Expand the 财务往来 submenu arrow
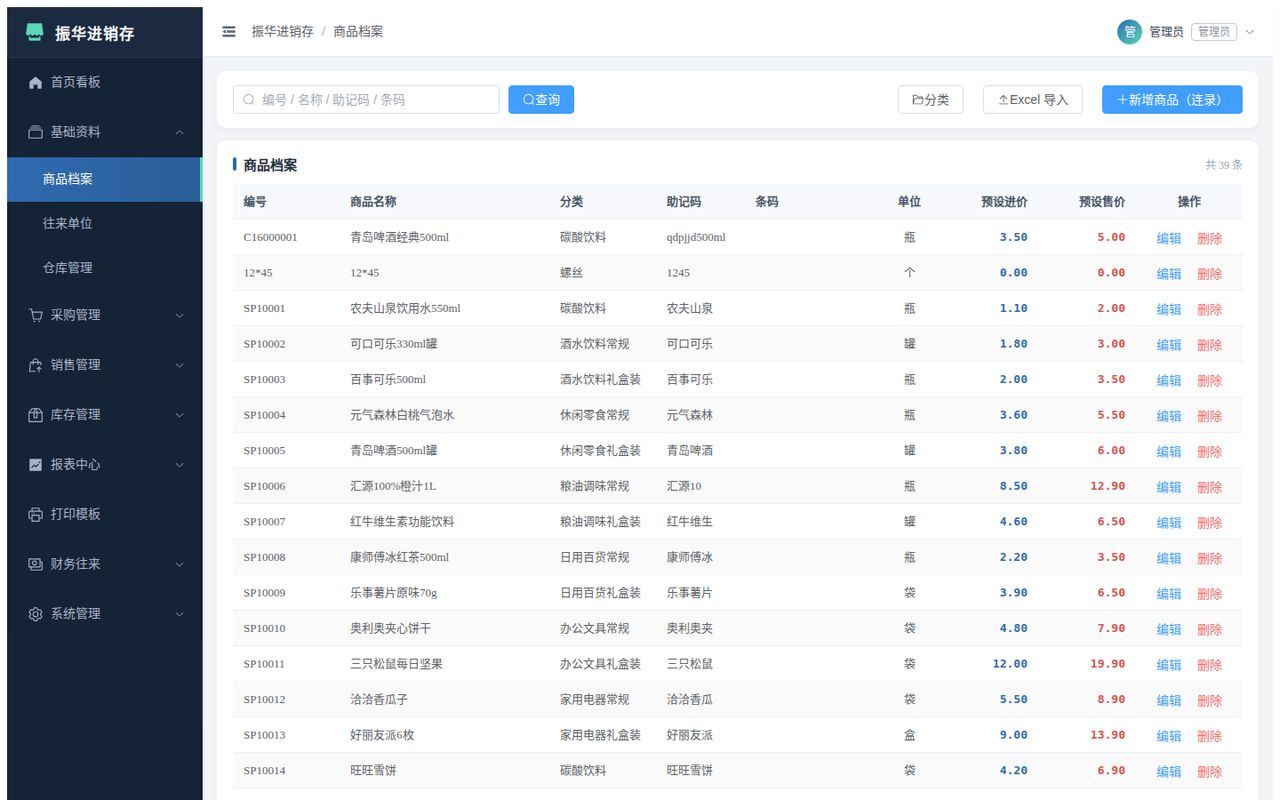This screenshot has height=800, width=1280. click(x=179, y=564)
